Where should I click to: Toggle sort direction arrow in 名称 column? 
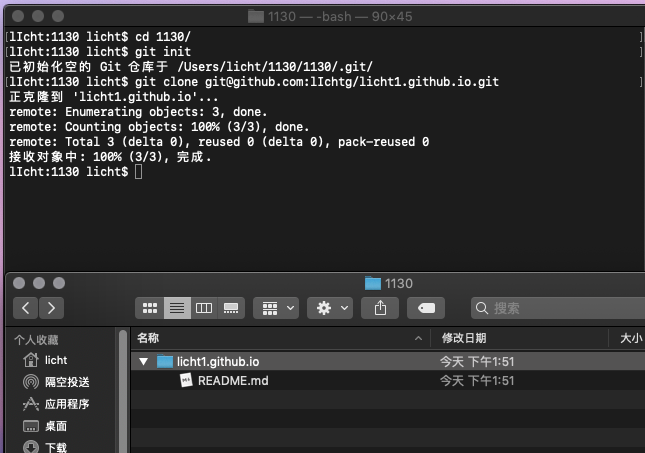click(x=418, y=338)
